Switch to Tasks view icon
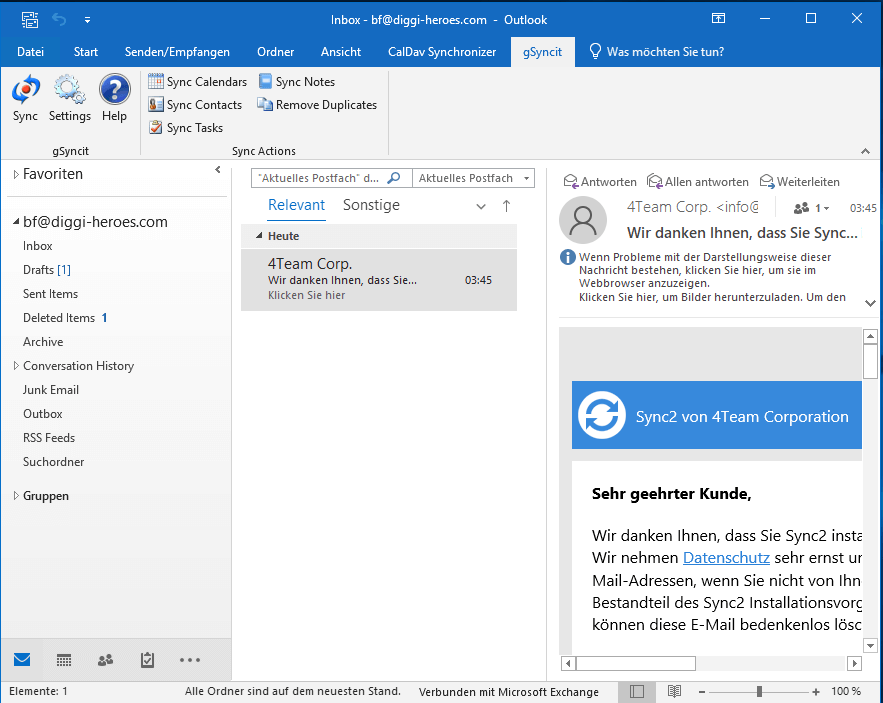This screenshot has height=703, width=883. [147, 660]
